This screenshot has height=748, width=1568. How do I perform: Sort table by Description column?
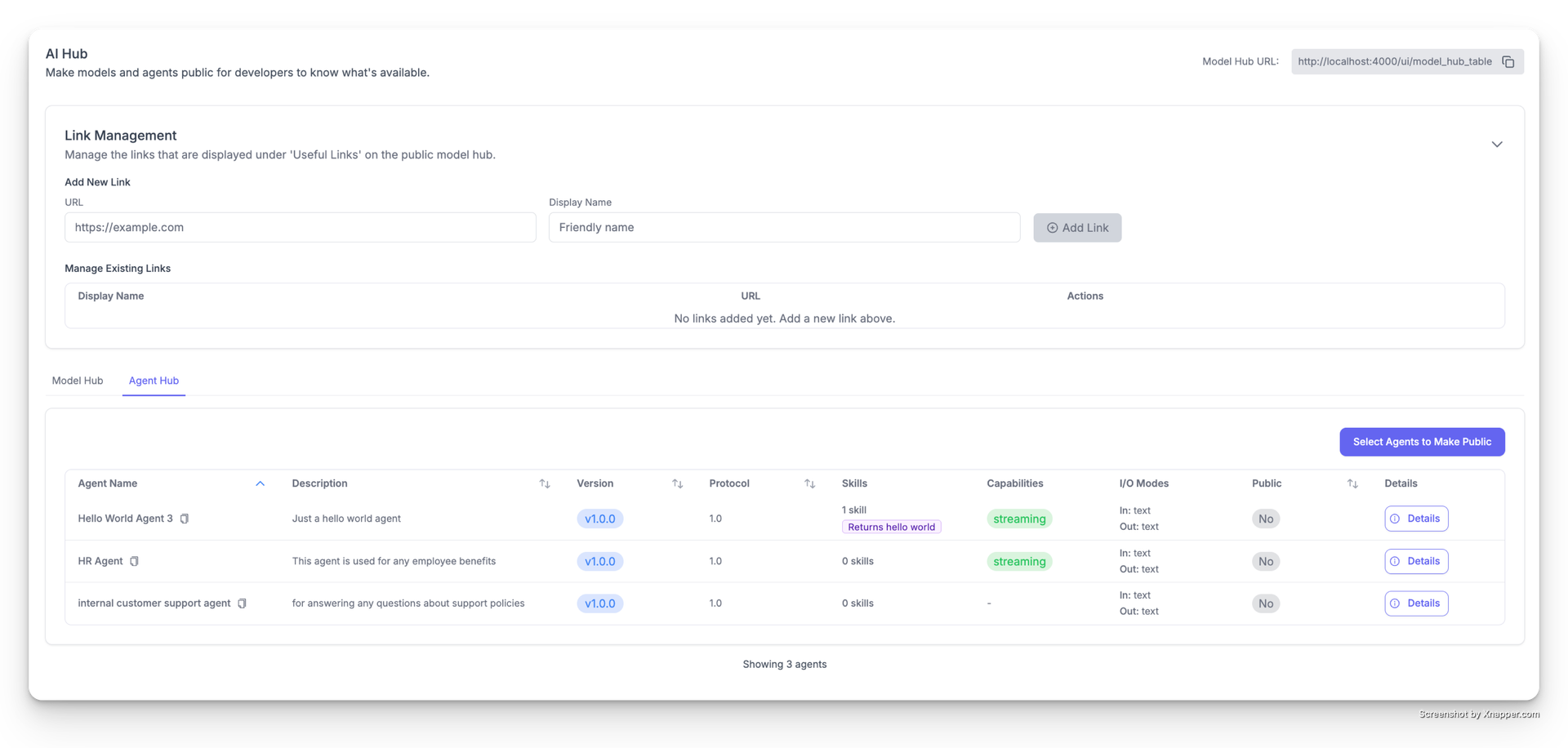pyautogui.click(x=545, y=483)
